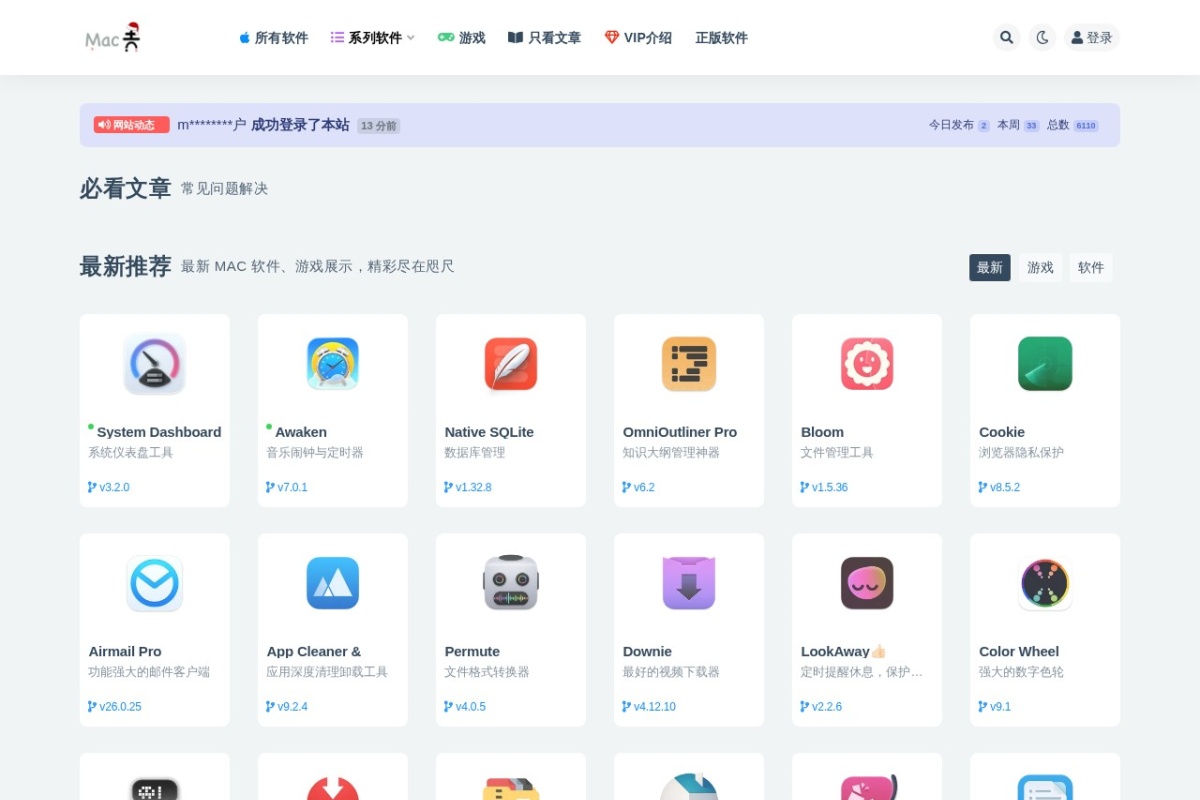The height and width of the screenshot is (800, 1200).
Task: Click the 常见问题解决 subtitle
Action: (x=224, y=189)
